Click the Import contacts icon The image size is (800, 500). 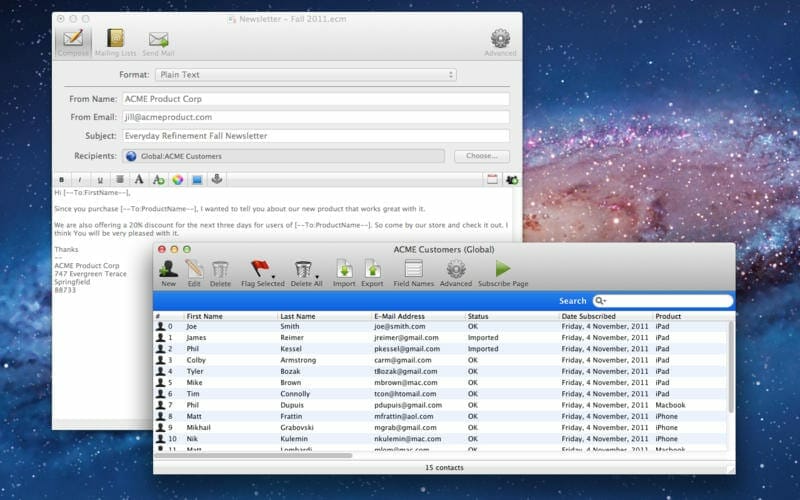point(344,269)
